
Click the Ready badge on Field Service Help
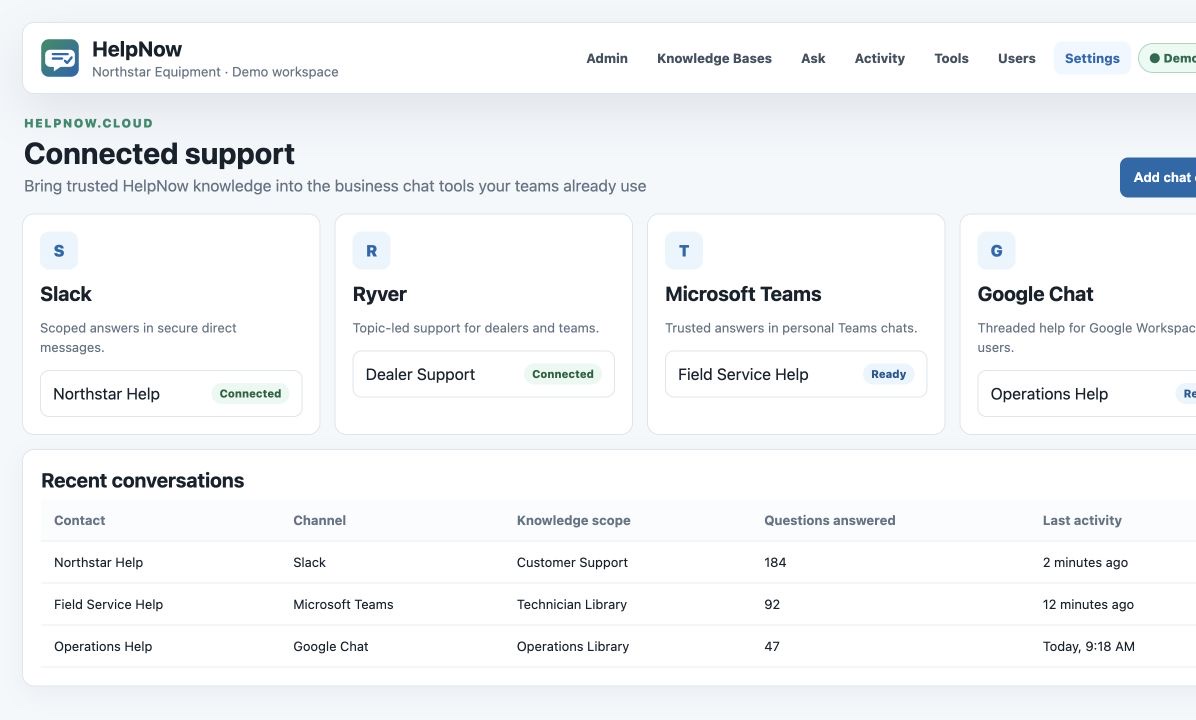tap(889, 374)
